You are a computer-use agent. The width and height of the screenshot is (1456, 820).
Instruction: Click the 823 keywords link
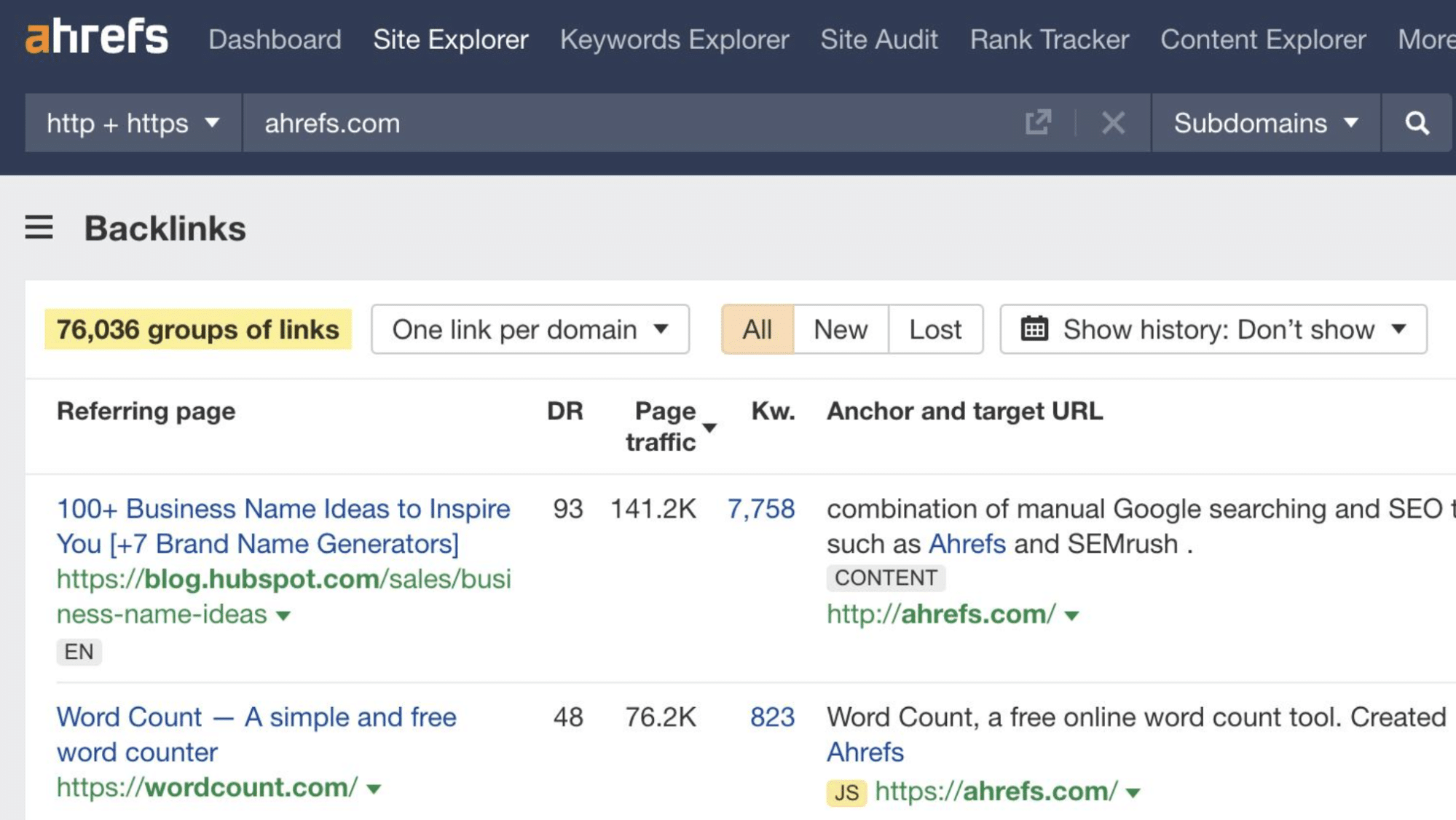coord(772,717)
